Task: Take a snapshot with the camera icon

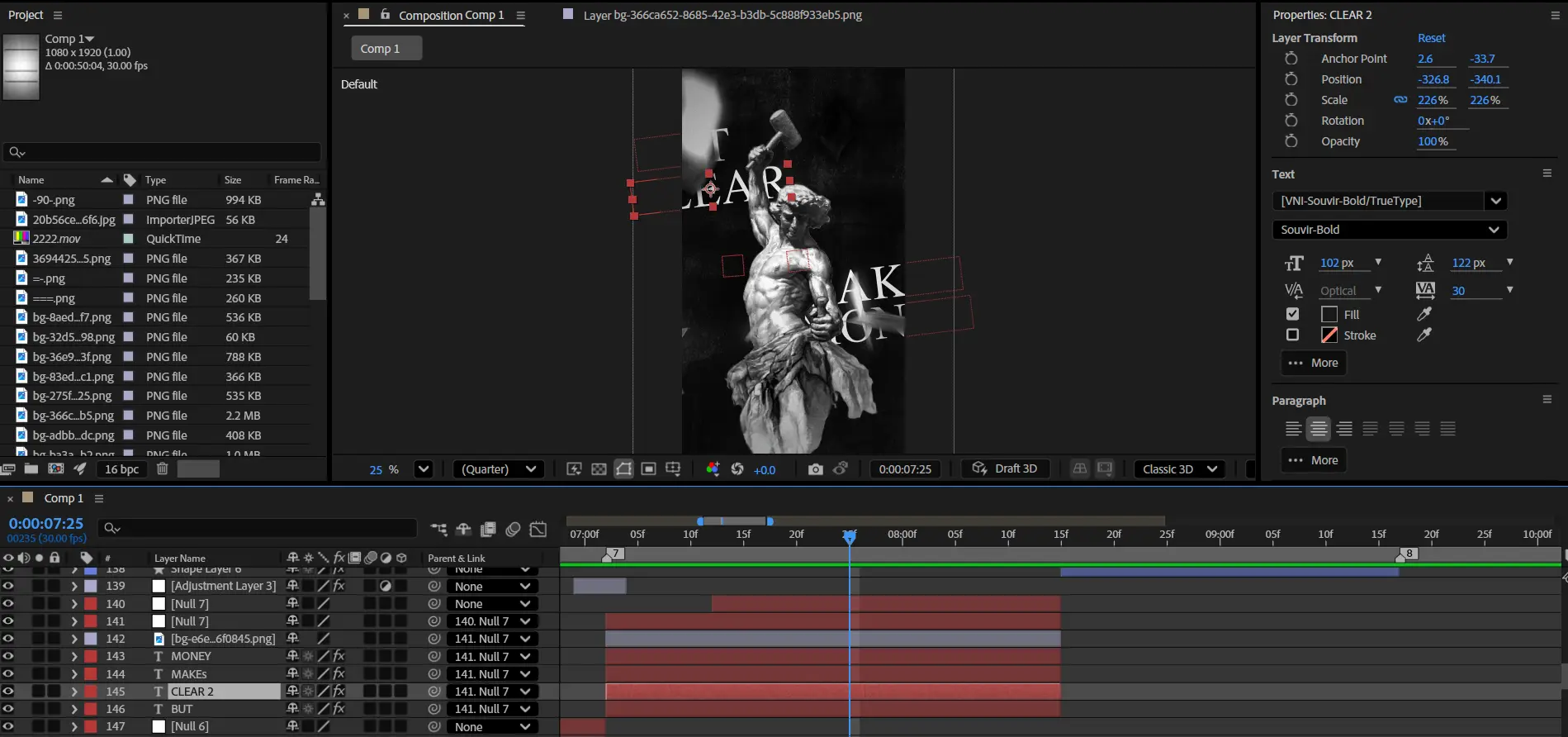Action: coord(815,469)
